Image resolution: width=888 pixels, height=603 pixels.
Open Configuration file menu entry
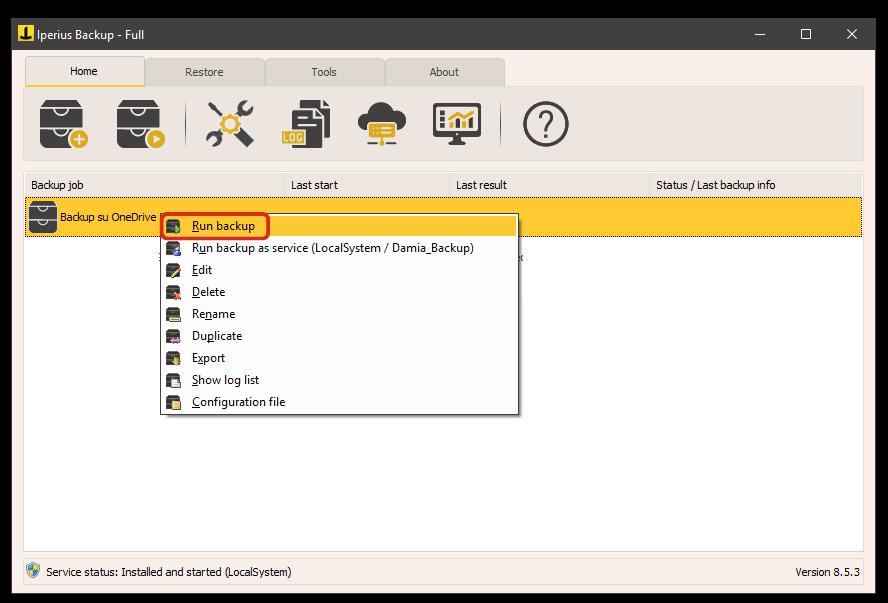tap(339, 403)
